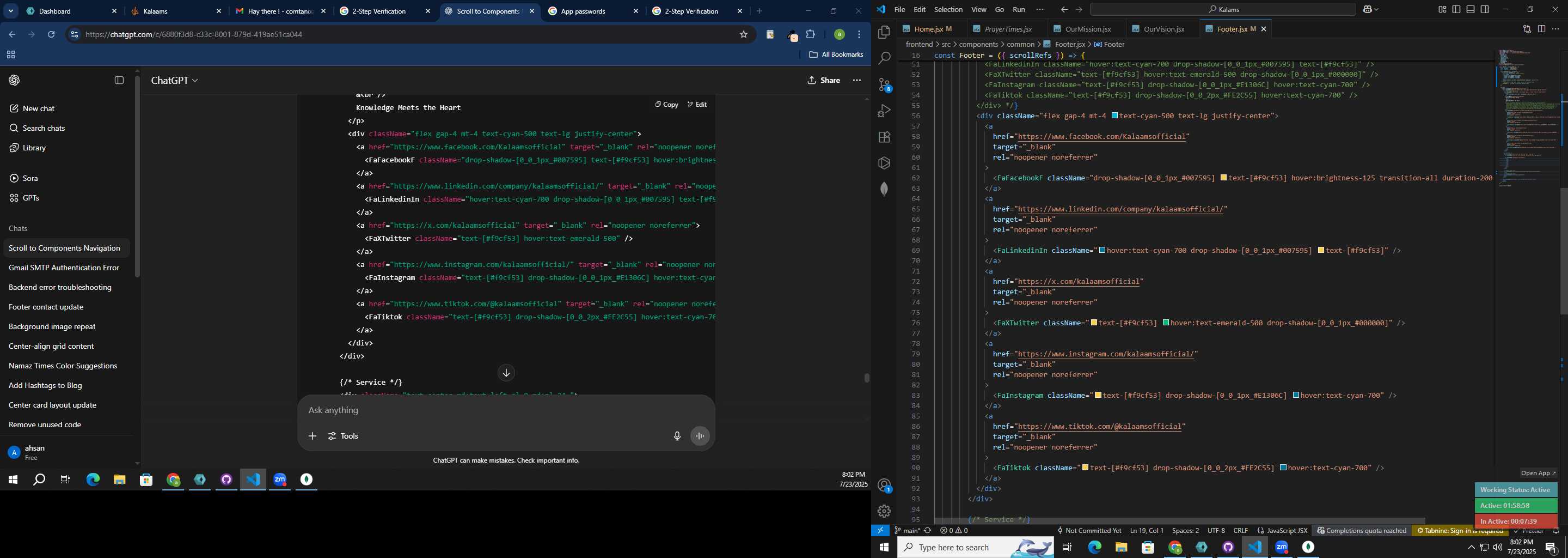Open the common folder breadcrumb
Screen dimensions: 1568x558
coord(1020,45)
